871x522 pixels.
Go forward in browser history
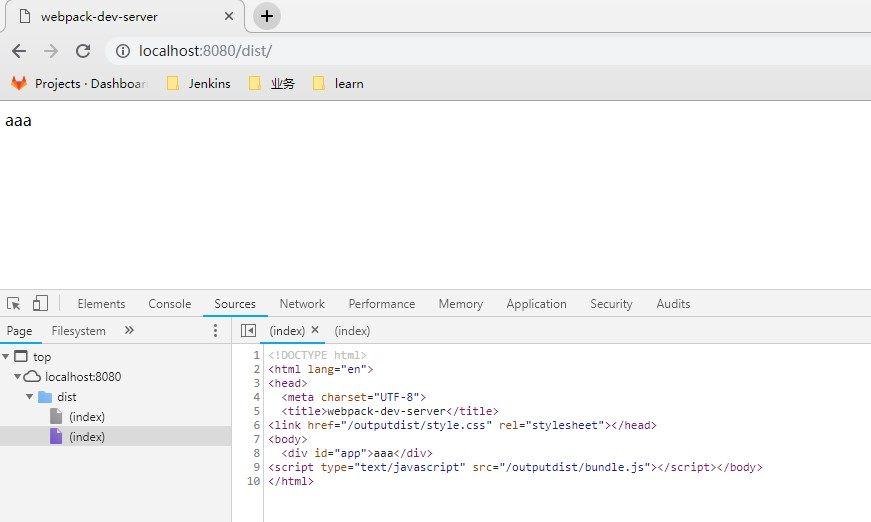pos(51,51)
